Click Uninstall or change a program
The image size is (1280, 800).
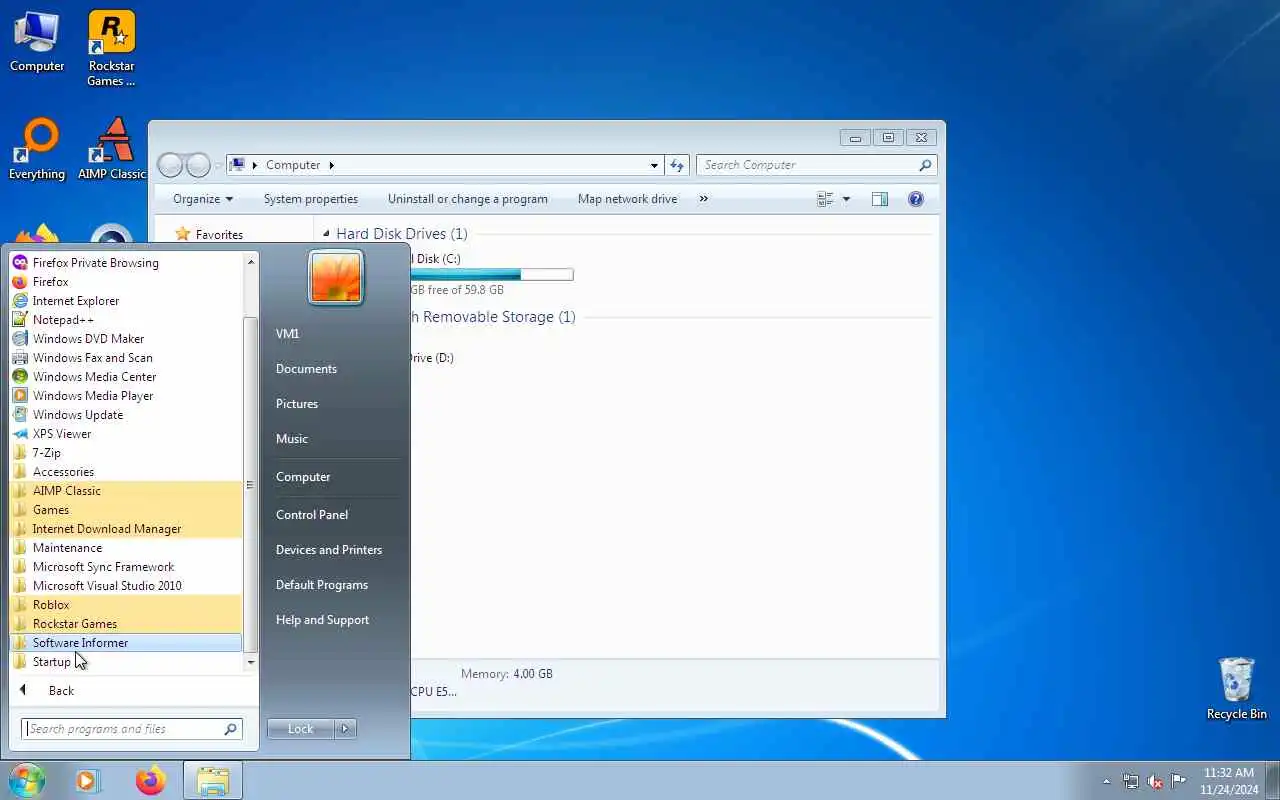pyautogui.click(x=467, y=199)
